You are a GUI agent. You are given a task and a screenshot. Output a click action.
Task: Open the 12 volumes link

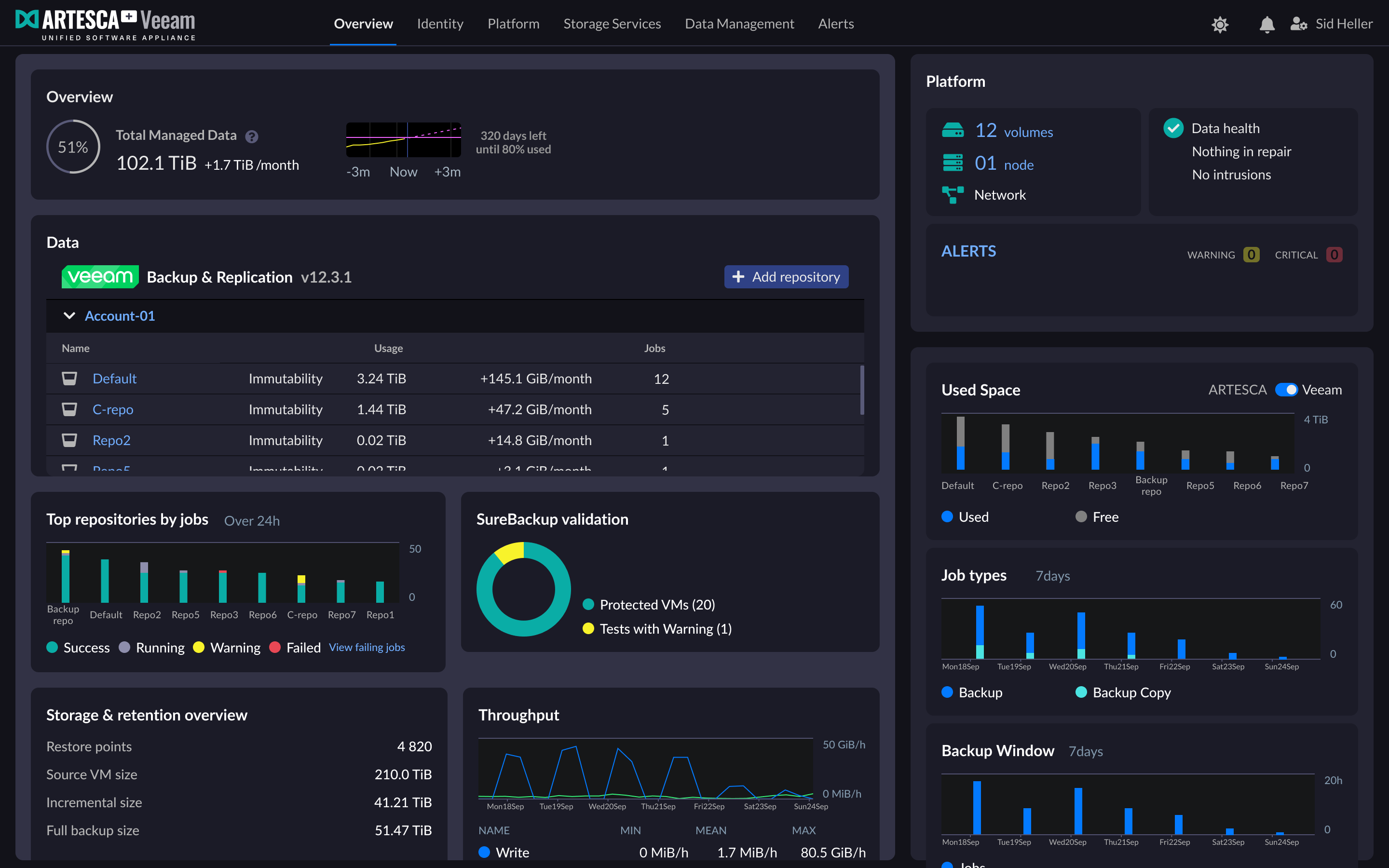1014,131
